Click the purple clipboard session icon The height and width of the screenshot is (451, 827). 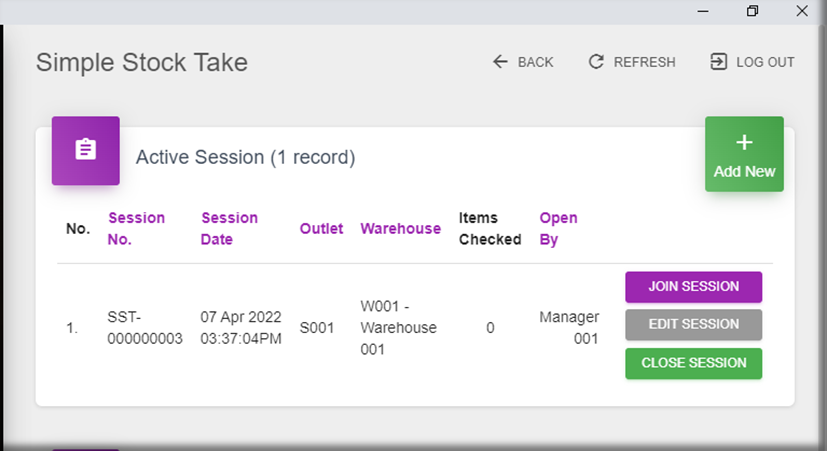[86, 151]
